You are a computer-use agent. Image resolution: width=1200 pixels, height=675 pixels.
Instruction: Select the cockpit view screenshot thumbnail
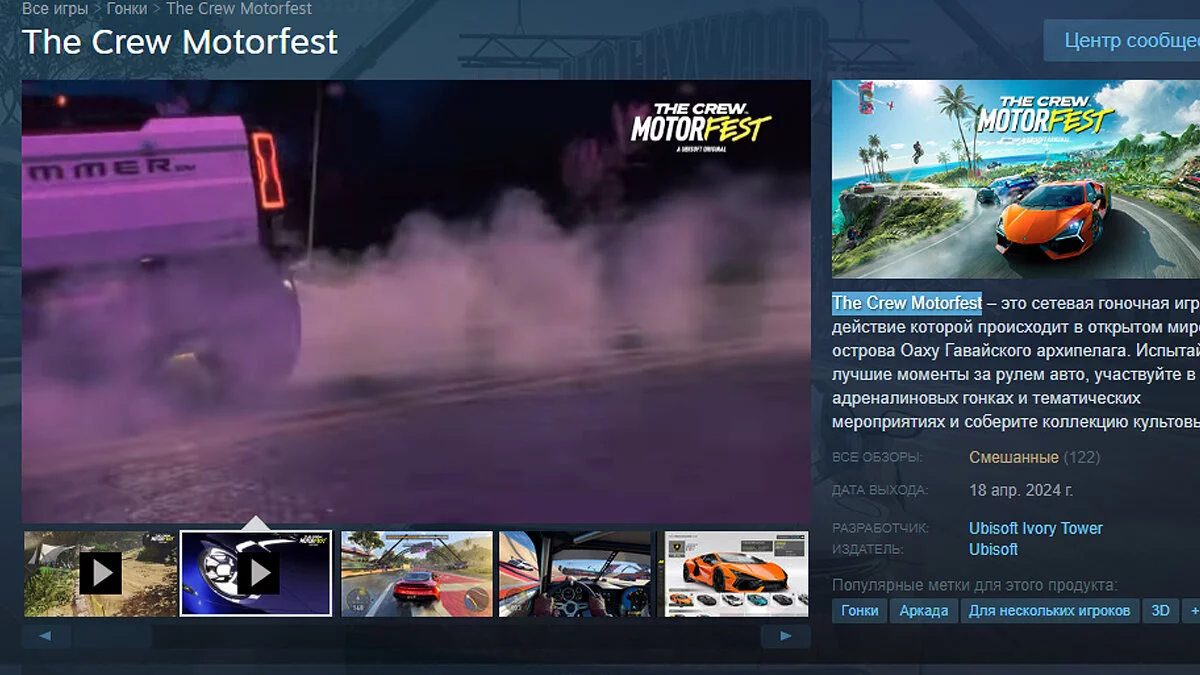(x=575, y=573)
